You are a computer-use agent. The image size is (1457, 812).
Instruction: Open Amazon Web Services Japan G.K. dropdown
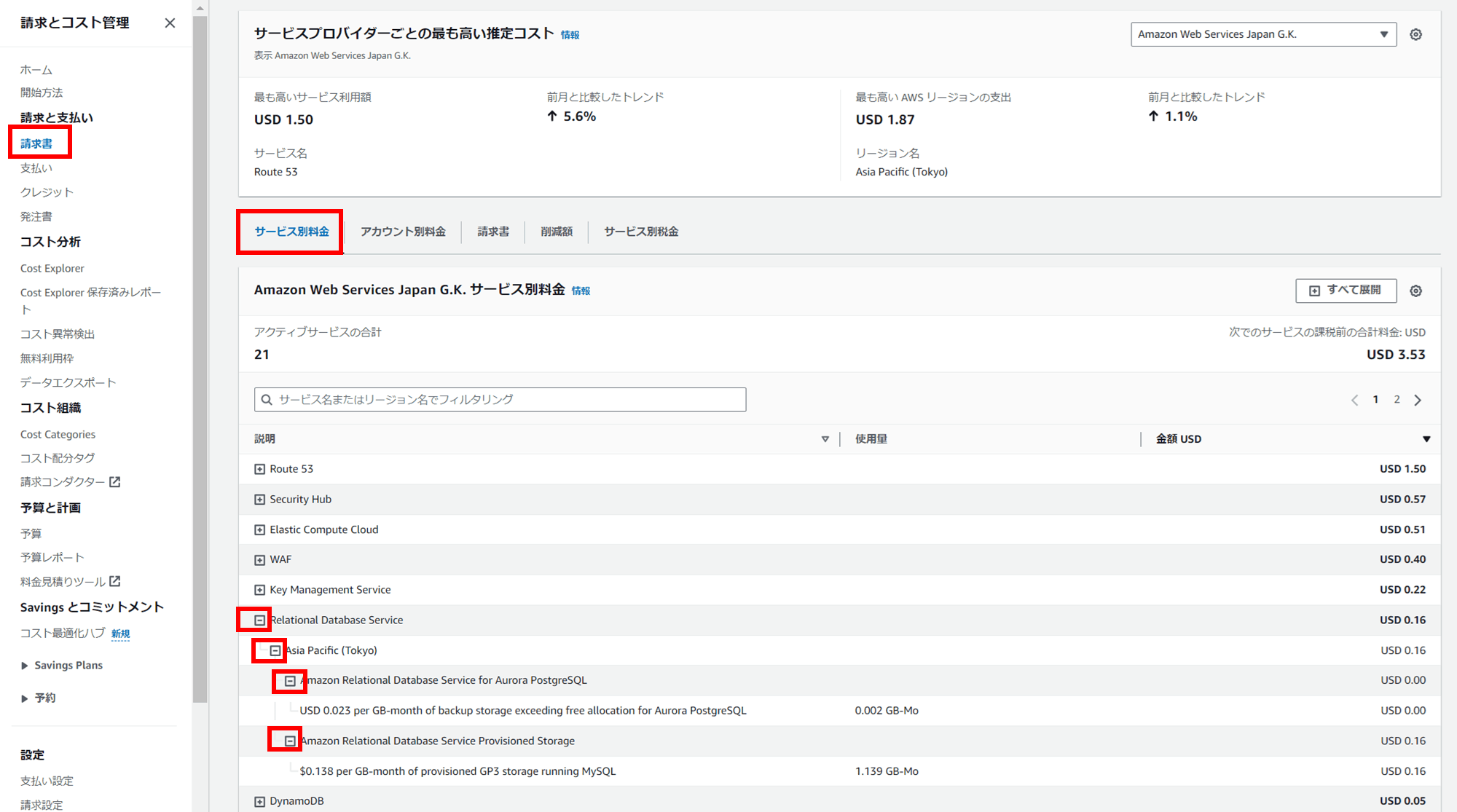(x=1263, y=34)
